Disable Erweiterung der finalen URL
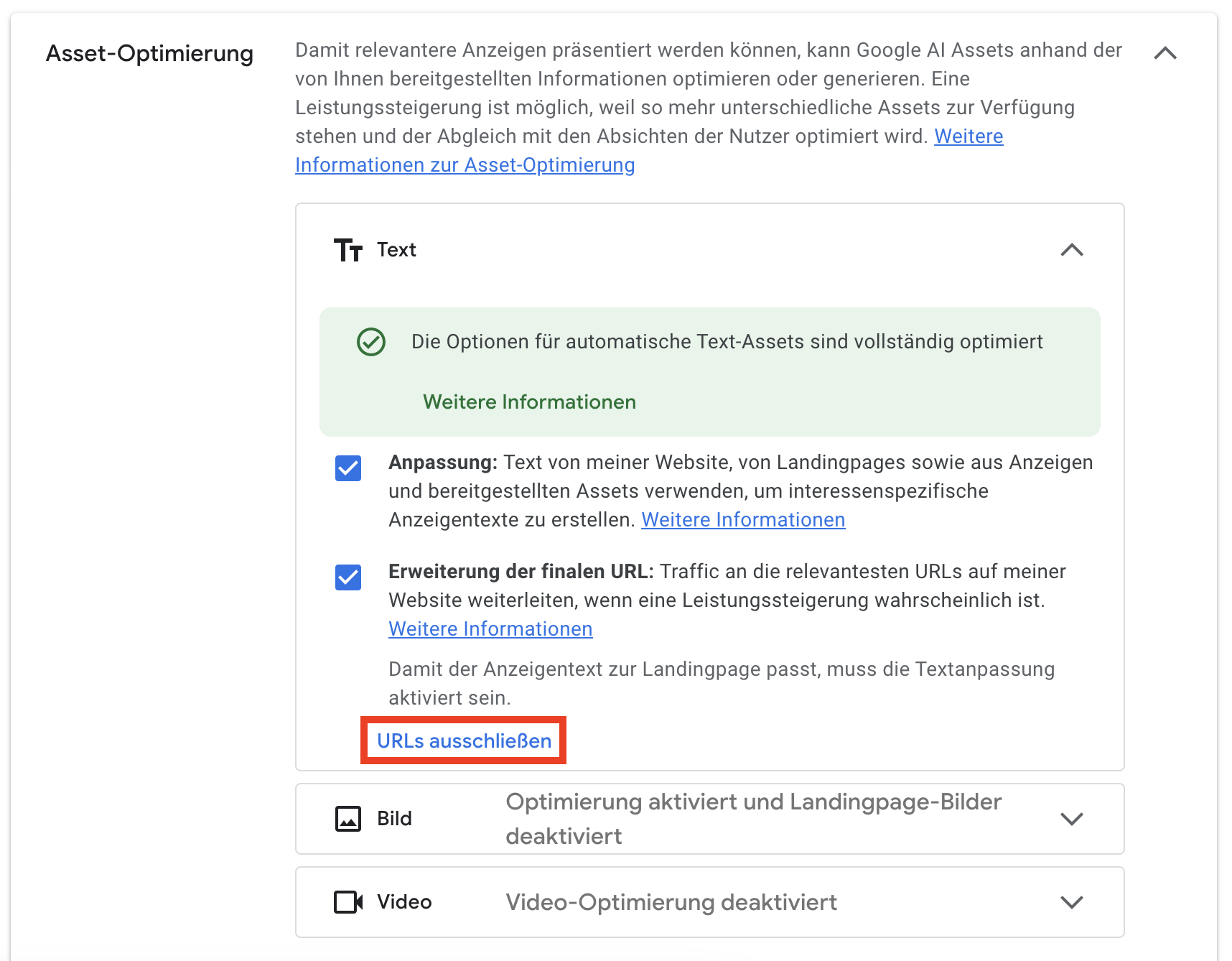 (x=347, y=578)
